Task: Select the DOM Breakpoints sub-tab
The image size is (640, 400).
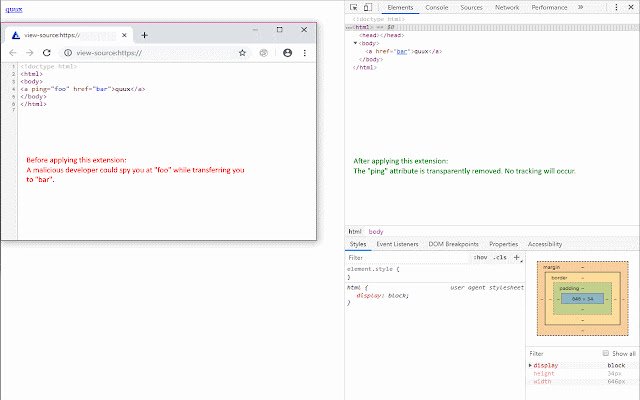Action: point(453,244)
